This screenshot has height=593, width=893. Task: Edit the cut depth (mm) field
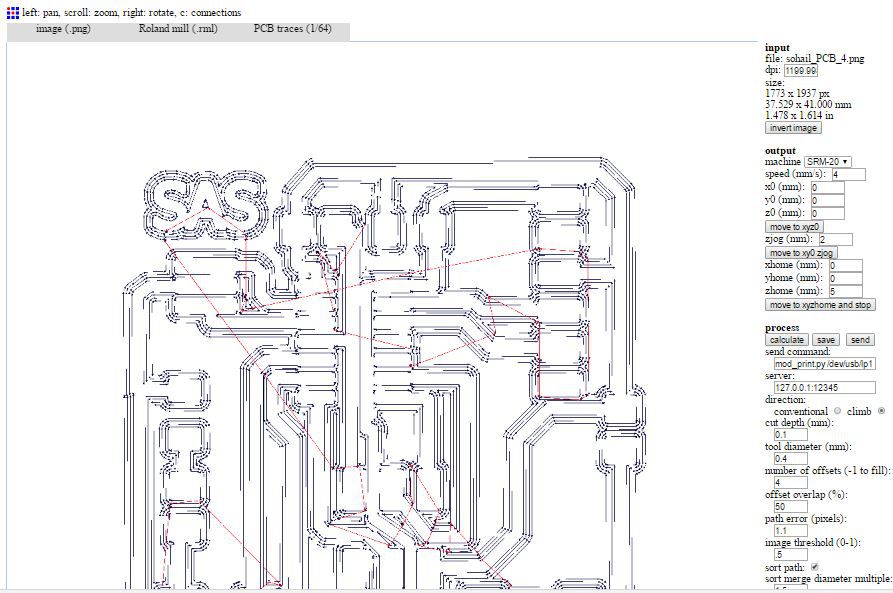click(x=791, y=435)
